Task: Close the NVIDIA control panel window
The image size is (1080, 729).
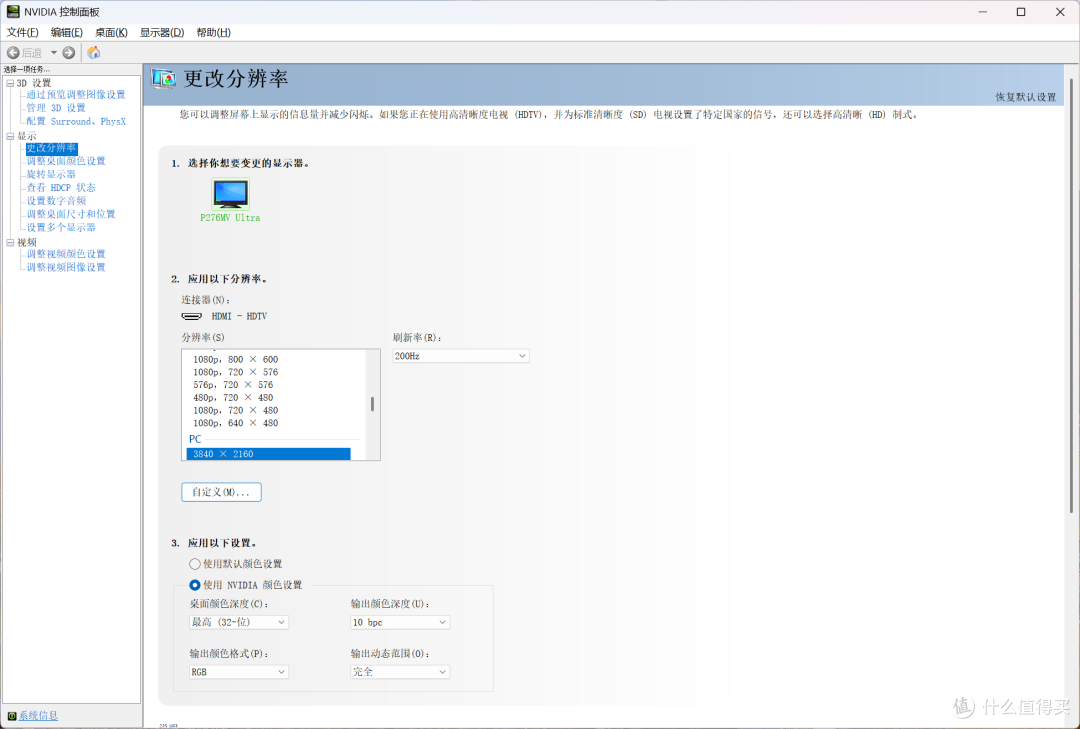Action: tap(1060, 12)
